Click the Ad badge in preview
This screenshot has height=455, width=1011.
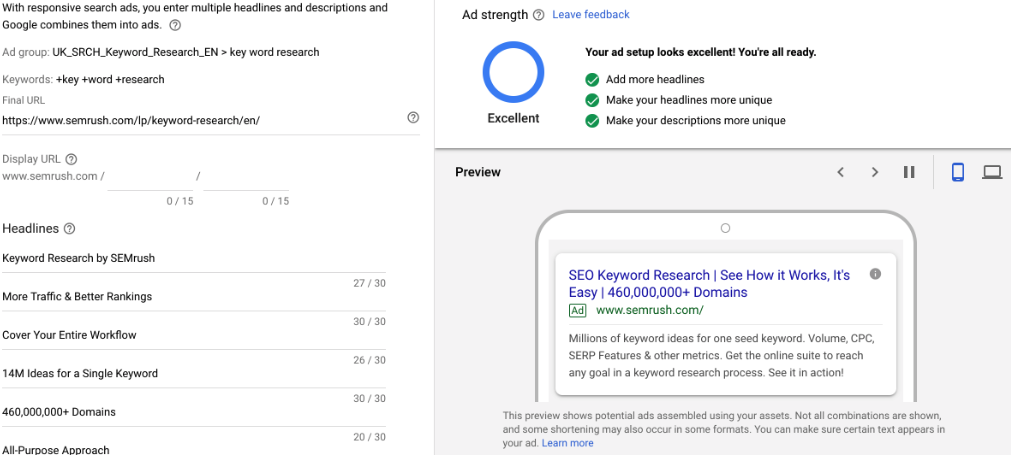pyautogui.click(x=577, y=311)
